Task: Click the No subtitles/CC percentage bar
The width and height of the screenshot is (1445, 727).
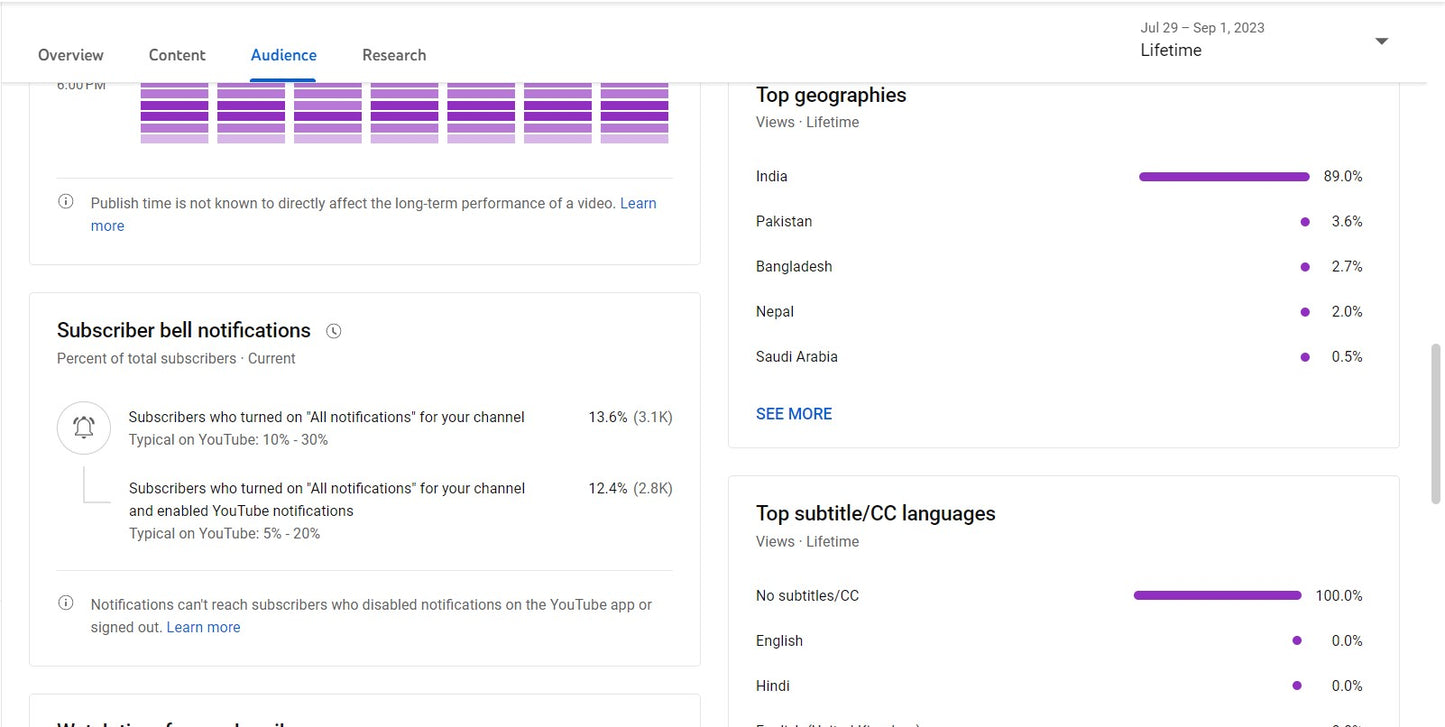Action: click(x=1217, y=595)
